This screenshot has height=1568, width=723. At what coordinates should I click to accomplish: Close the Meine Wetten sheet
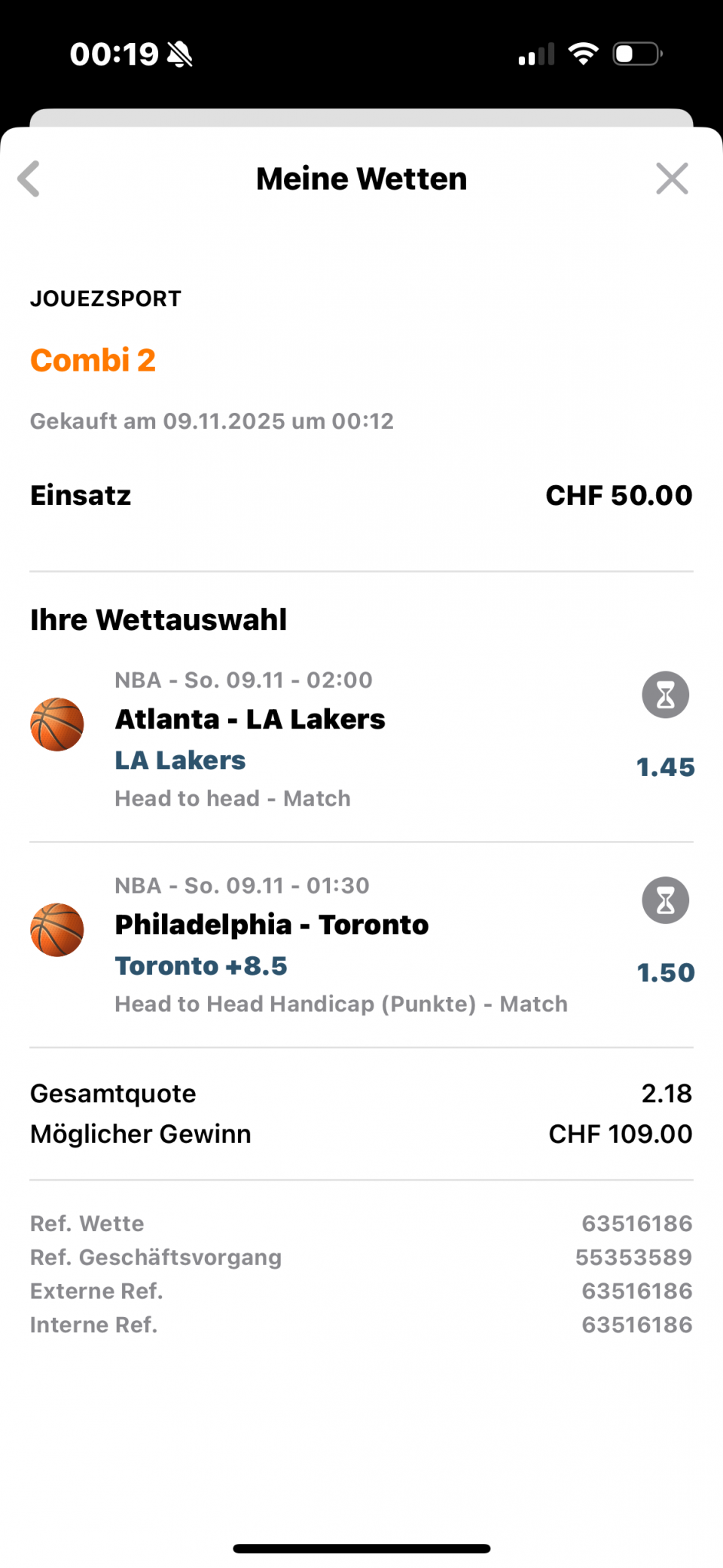pos(672,179)
